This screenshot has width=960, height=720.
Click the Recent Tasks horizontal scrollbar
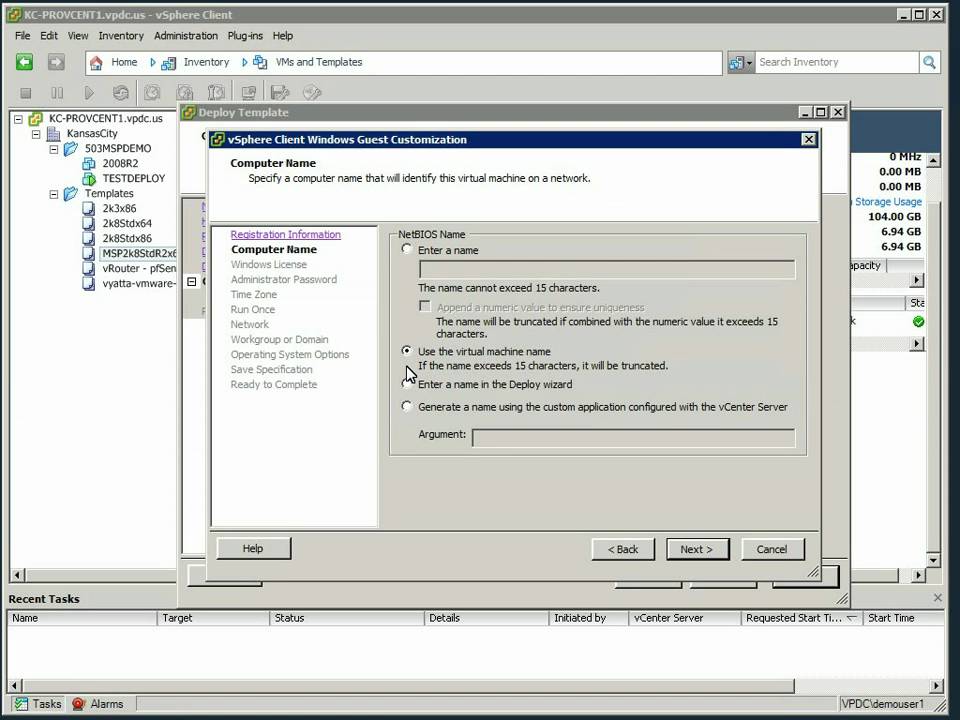pyautogui.click(x=408, y=685)
